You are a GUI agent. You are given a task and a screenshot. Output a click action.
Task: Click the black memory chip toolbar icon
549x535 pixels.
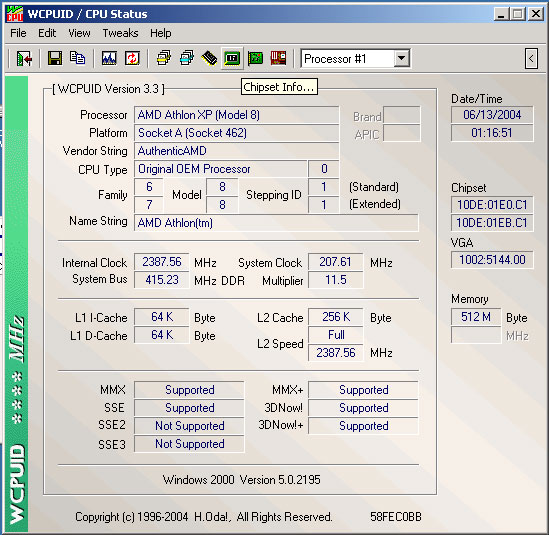[x=209, y=58]
